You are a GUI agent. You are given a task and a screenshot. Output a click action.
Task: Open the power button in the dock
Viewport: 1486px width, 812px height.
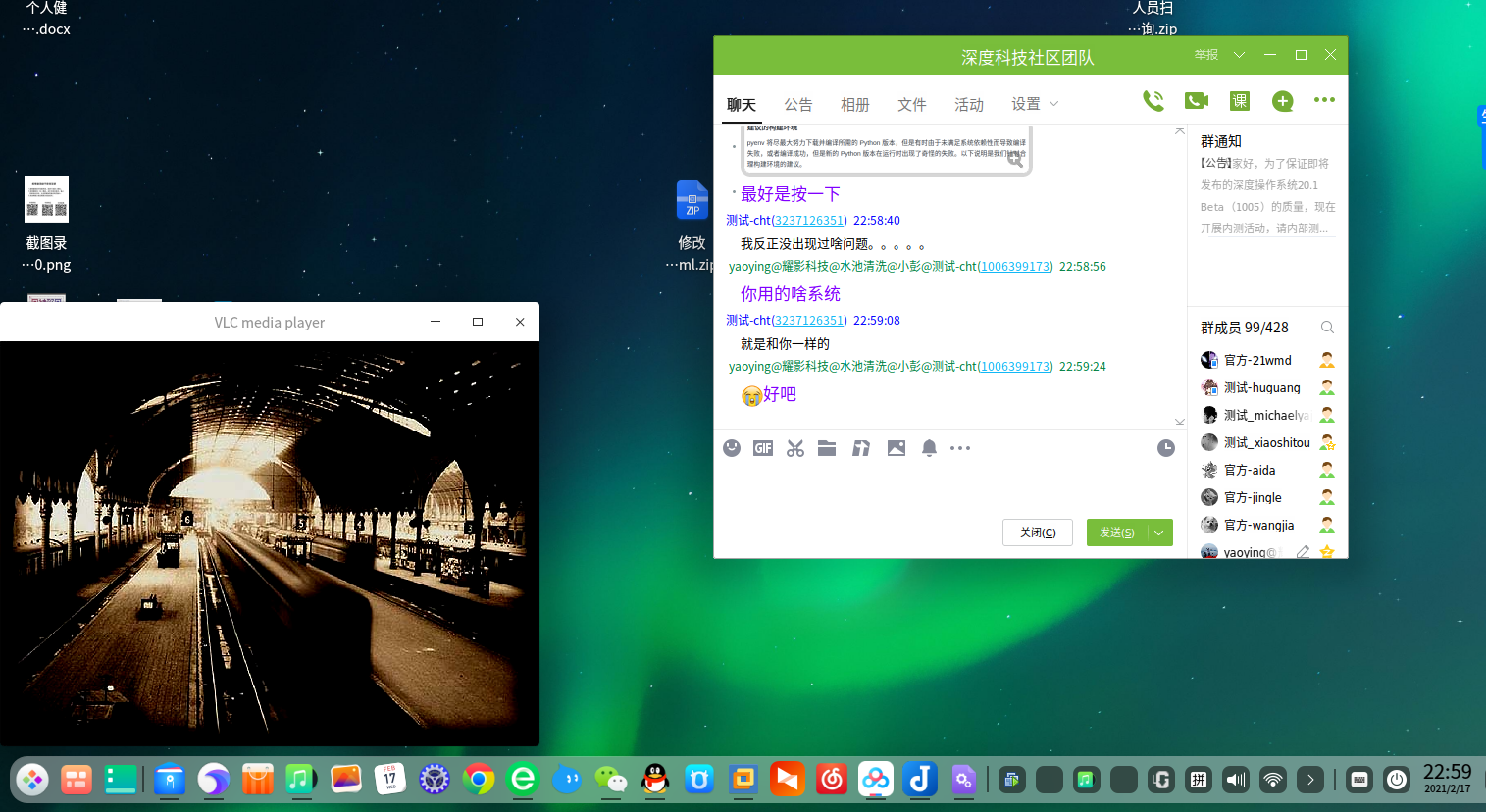tap(1397, 780)
